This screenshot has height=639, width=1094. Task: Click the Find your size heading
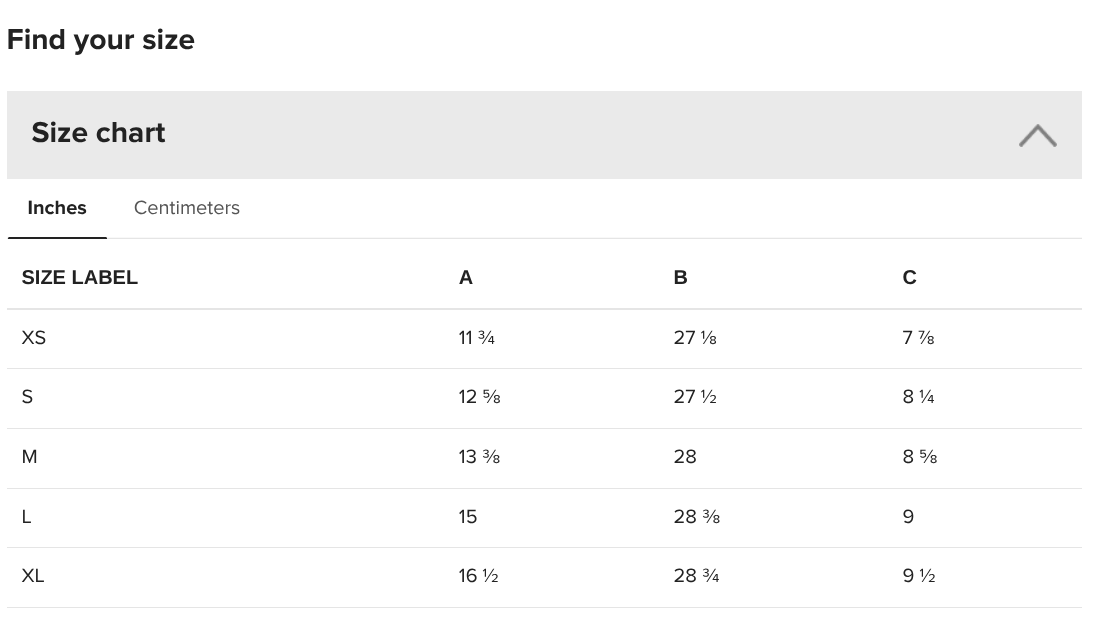pos(100,40)
